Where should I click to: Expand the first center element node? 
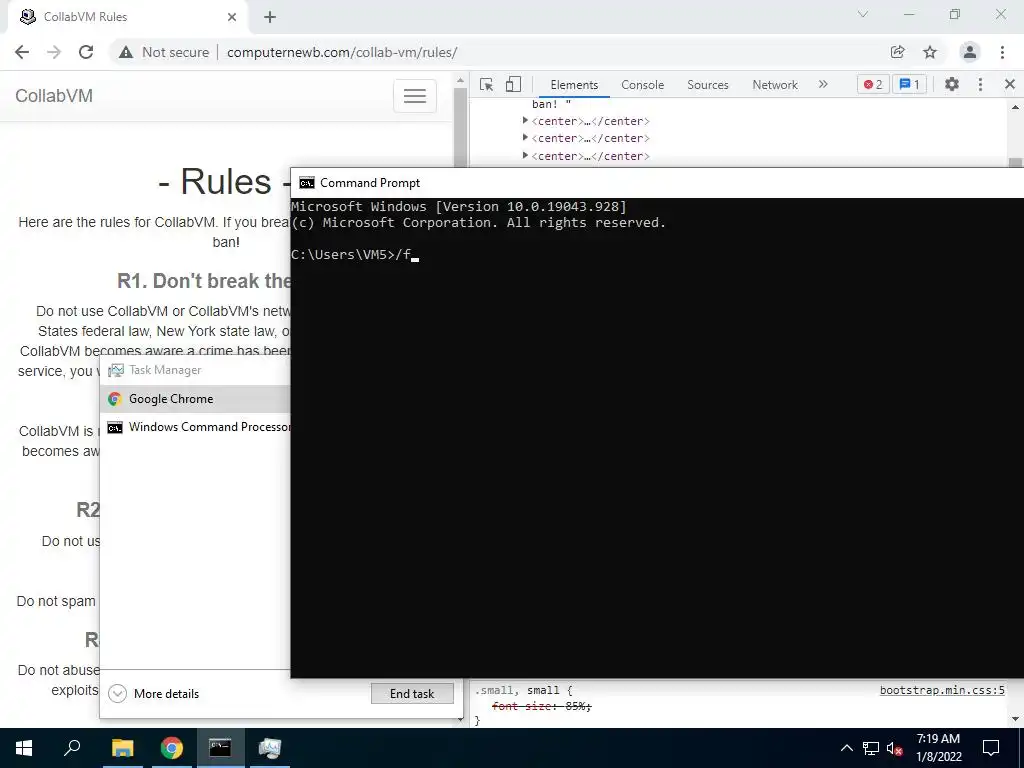525,120
